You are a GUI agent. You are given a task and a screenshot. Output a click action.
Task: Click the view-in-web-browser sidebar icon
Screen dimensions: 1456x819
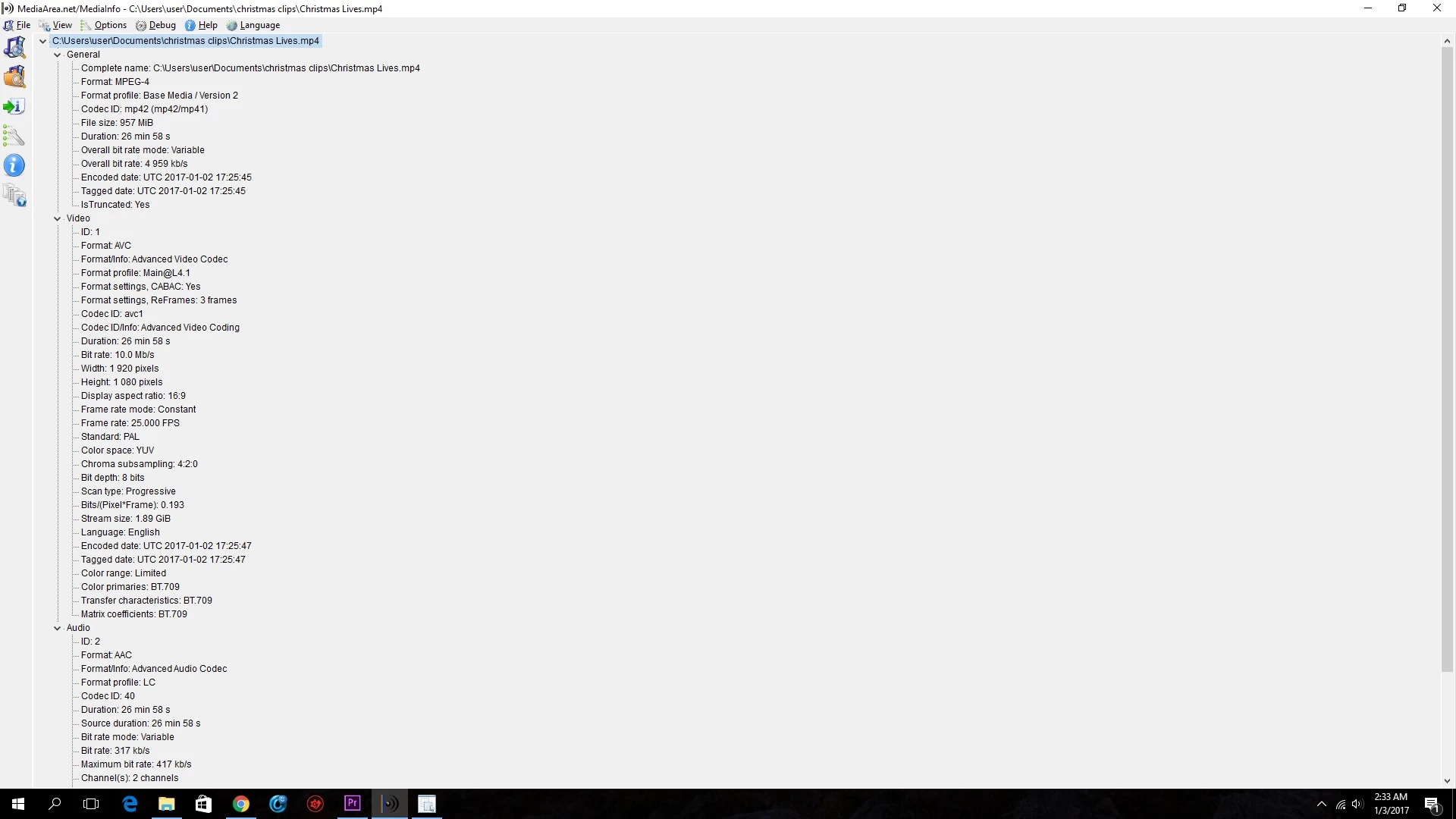pos(14,196)
